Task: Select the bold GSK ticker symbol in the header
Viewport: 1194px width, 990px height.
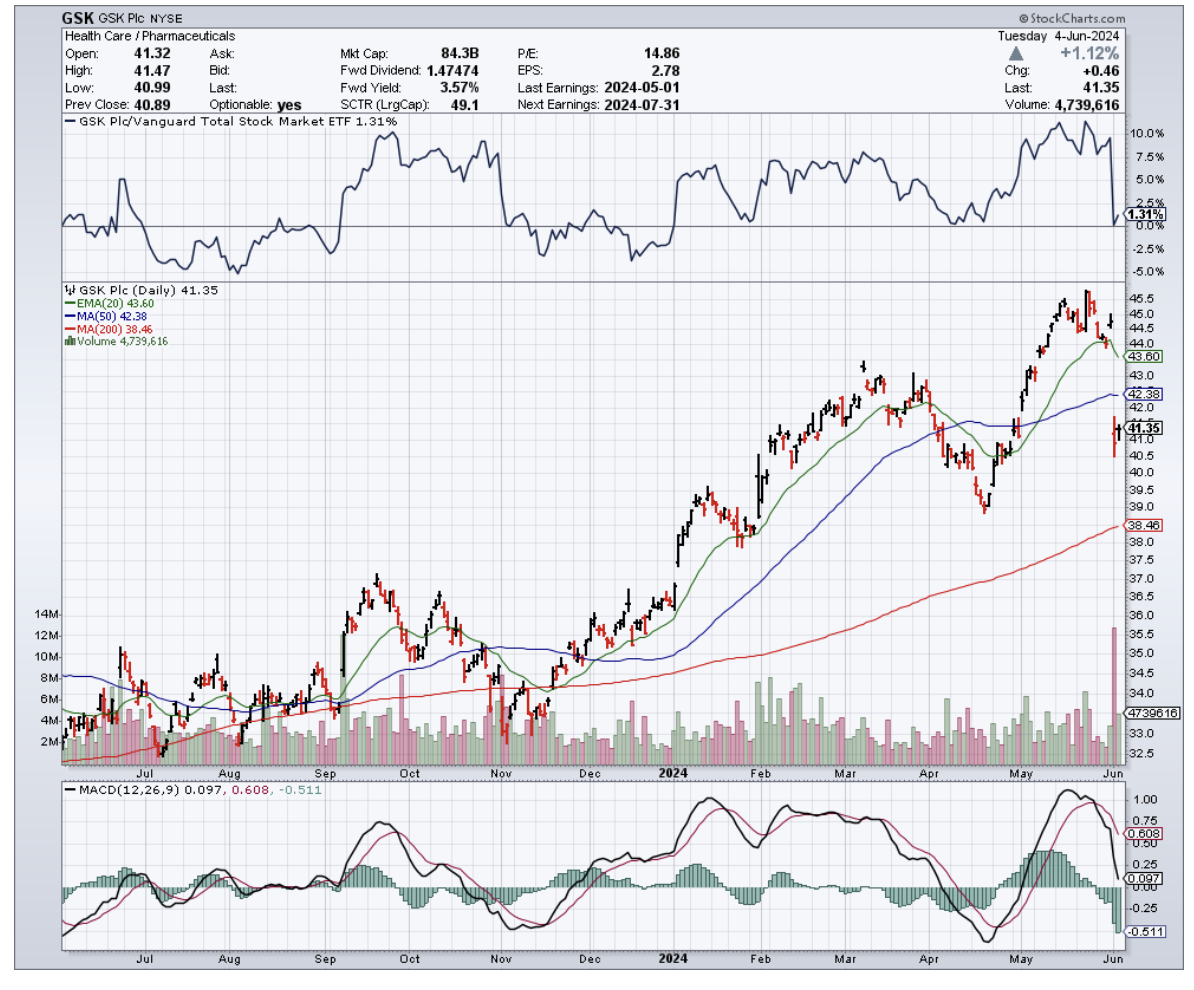Action: tap(77, 18)
